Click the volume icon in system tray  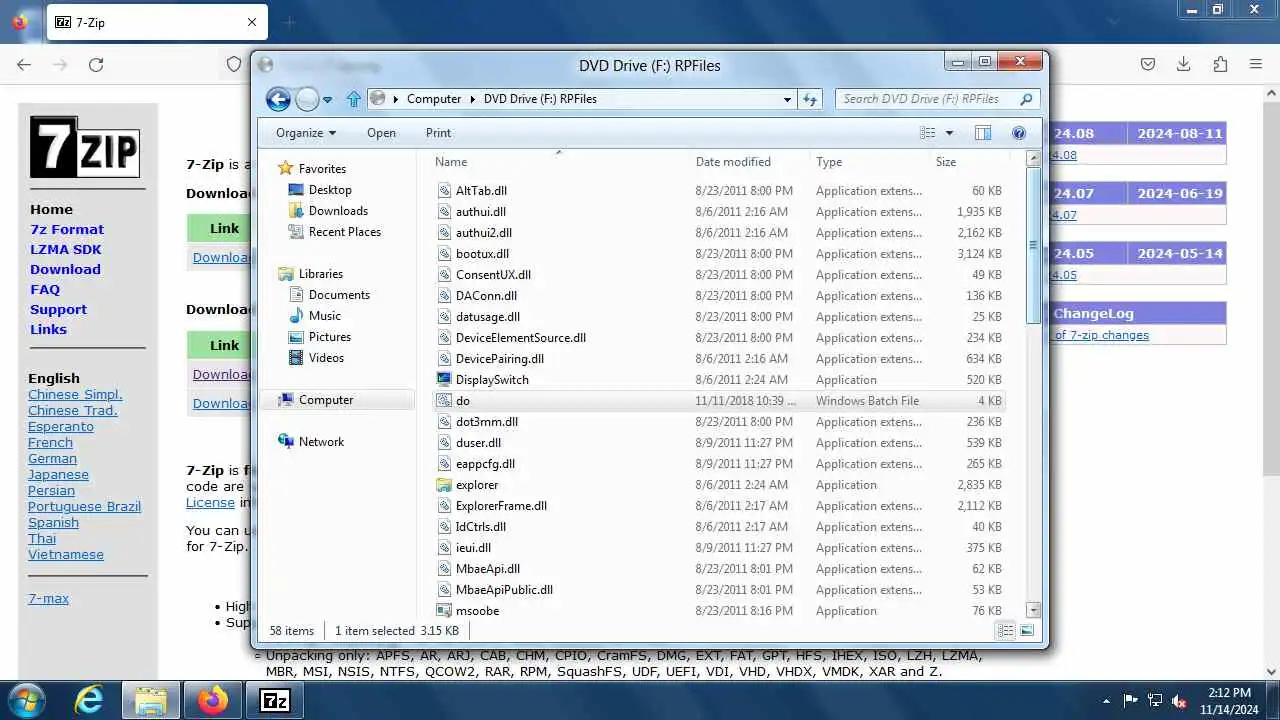(x=1179, y=701)
